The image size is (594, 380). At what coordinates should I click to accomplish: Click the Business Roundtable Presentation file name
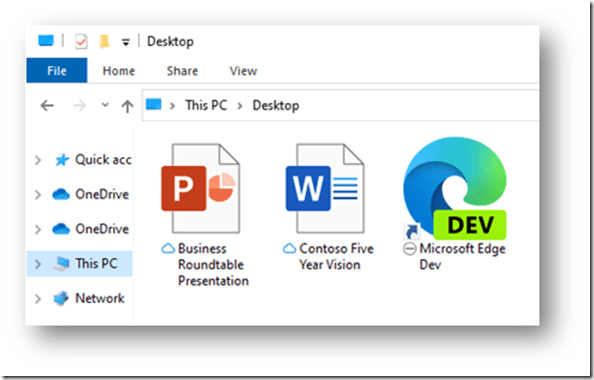213,265
